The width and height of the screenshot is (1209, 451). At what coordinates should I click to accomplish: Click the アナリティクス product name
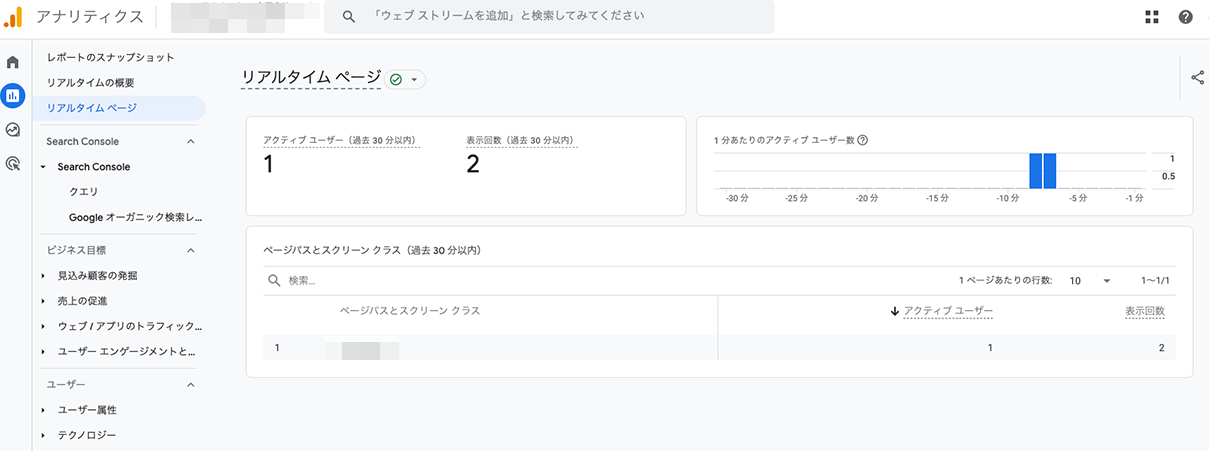[89, 17]
